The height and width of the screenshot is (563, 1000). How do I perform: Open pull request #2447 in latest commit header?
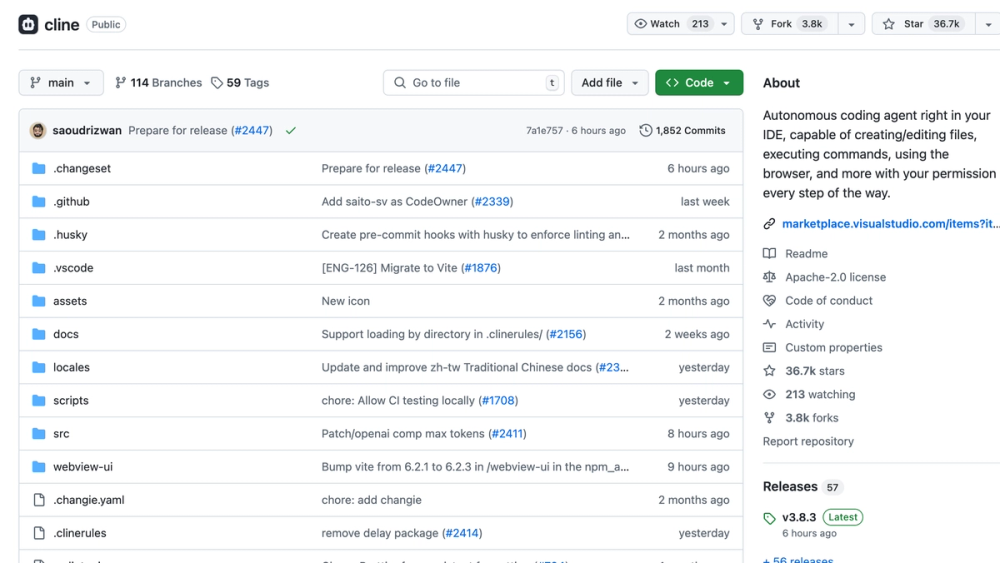click(252, 130)
